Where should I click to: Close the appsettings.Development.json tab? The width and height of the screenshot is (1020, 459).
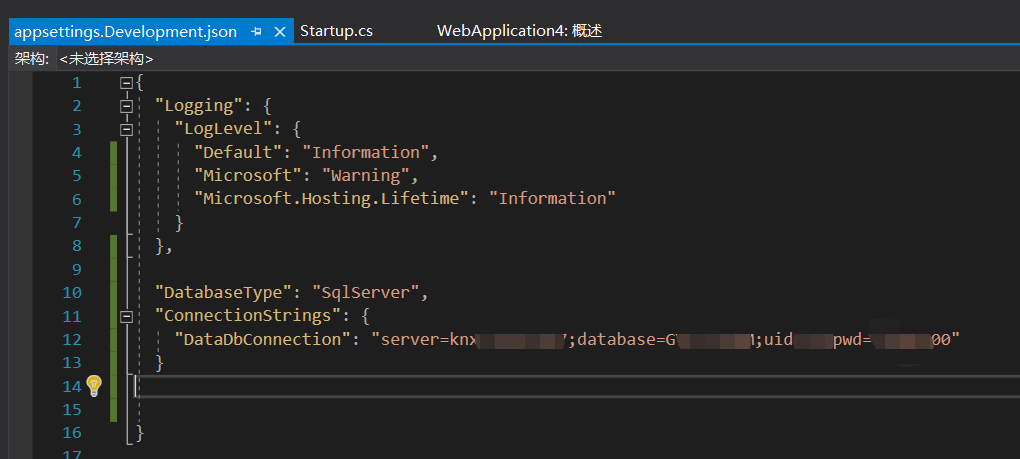click(280, 32)
